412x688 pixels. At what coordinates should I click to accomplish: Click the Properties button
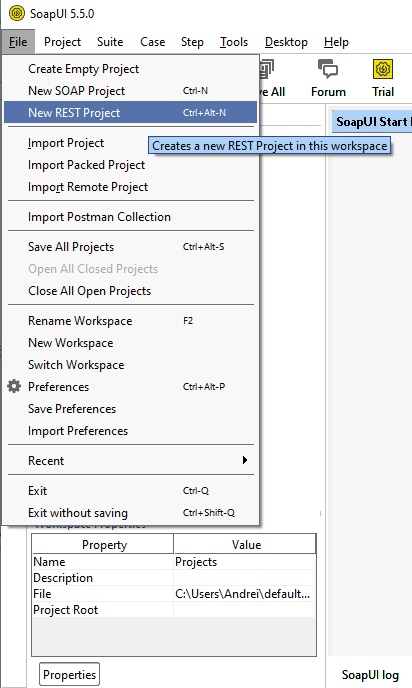click(69, 674)
